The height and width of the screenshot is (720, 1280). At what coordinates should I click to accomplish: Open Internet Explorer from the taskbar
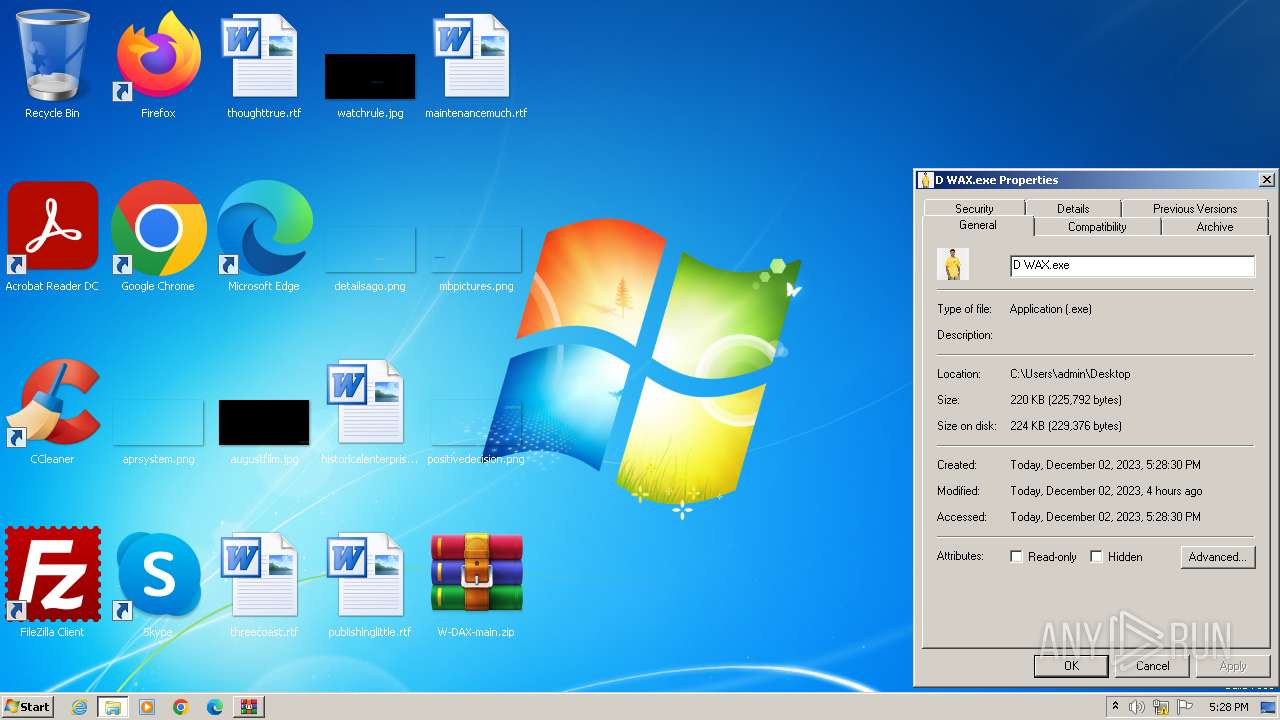79,707
